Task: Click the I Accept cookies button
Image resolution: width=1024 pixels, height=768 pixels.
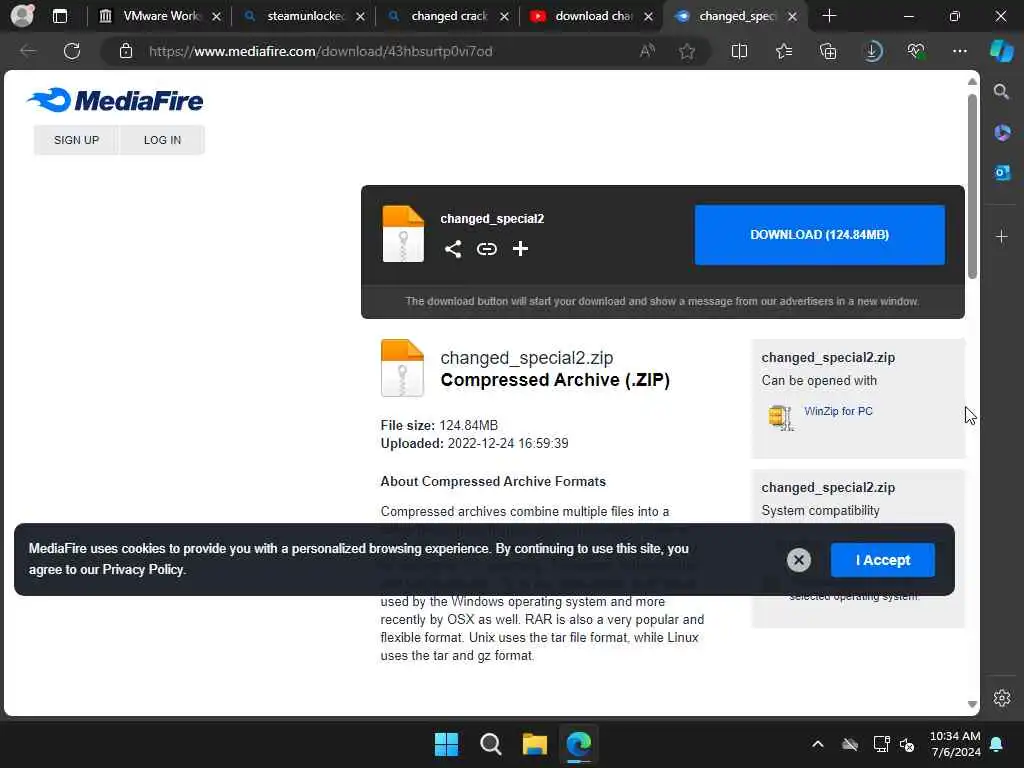Action: pos(882,560)
